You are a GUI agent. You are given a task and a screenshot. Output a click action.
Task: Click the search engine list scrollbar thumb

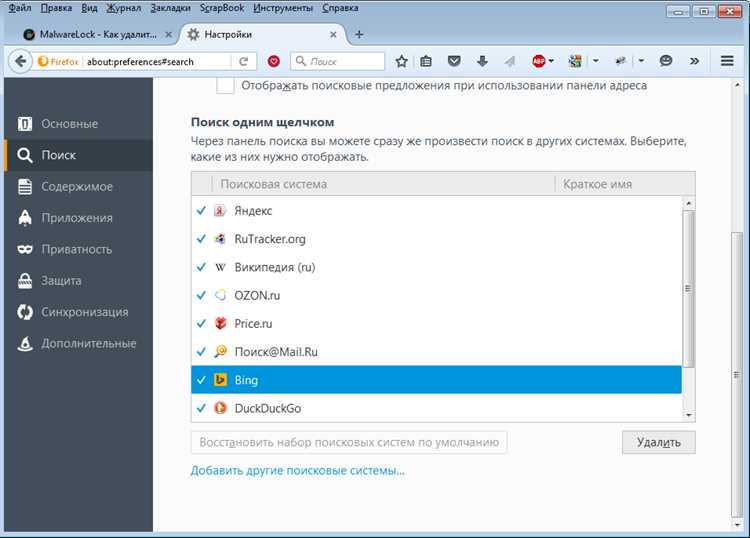688,289
